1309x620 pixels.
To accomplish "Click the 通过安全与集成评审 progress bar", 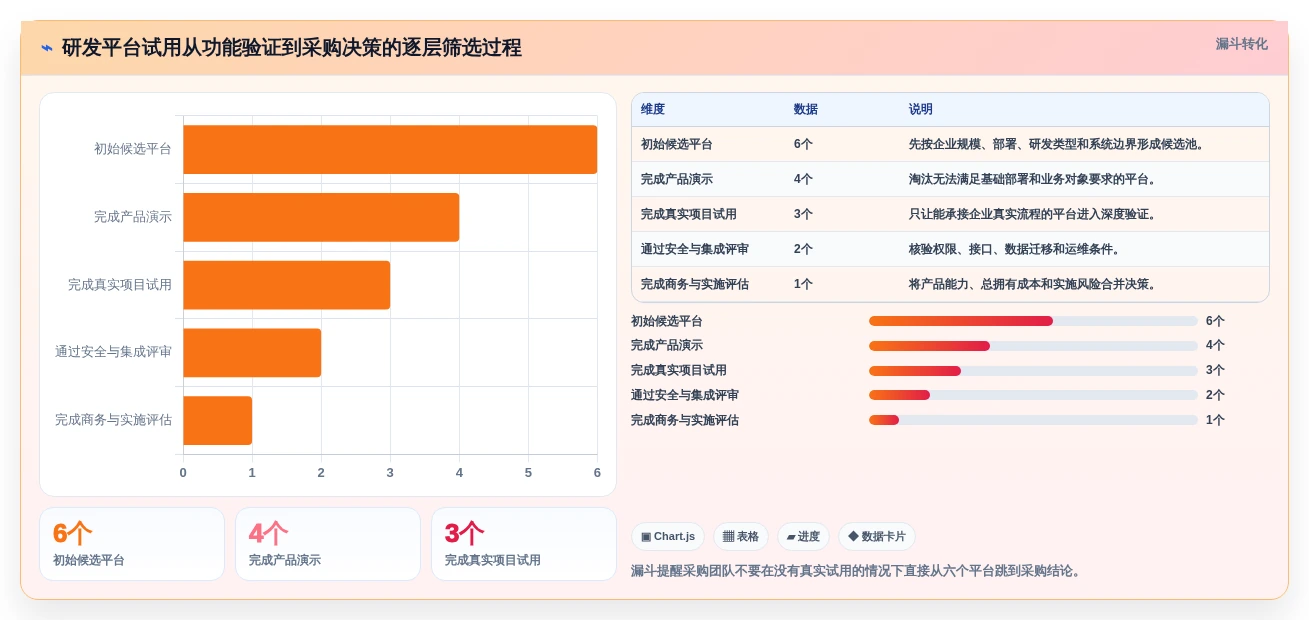I will click(1033, 395).
